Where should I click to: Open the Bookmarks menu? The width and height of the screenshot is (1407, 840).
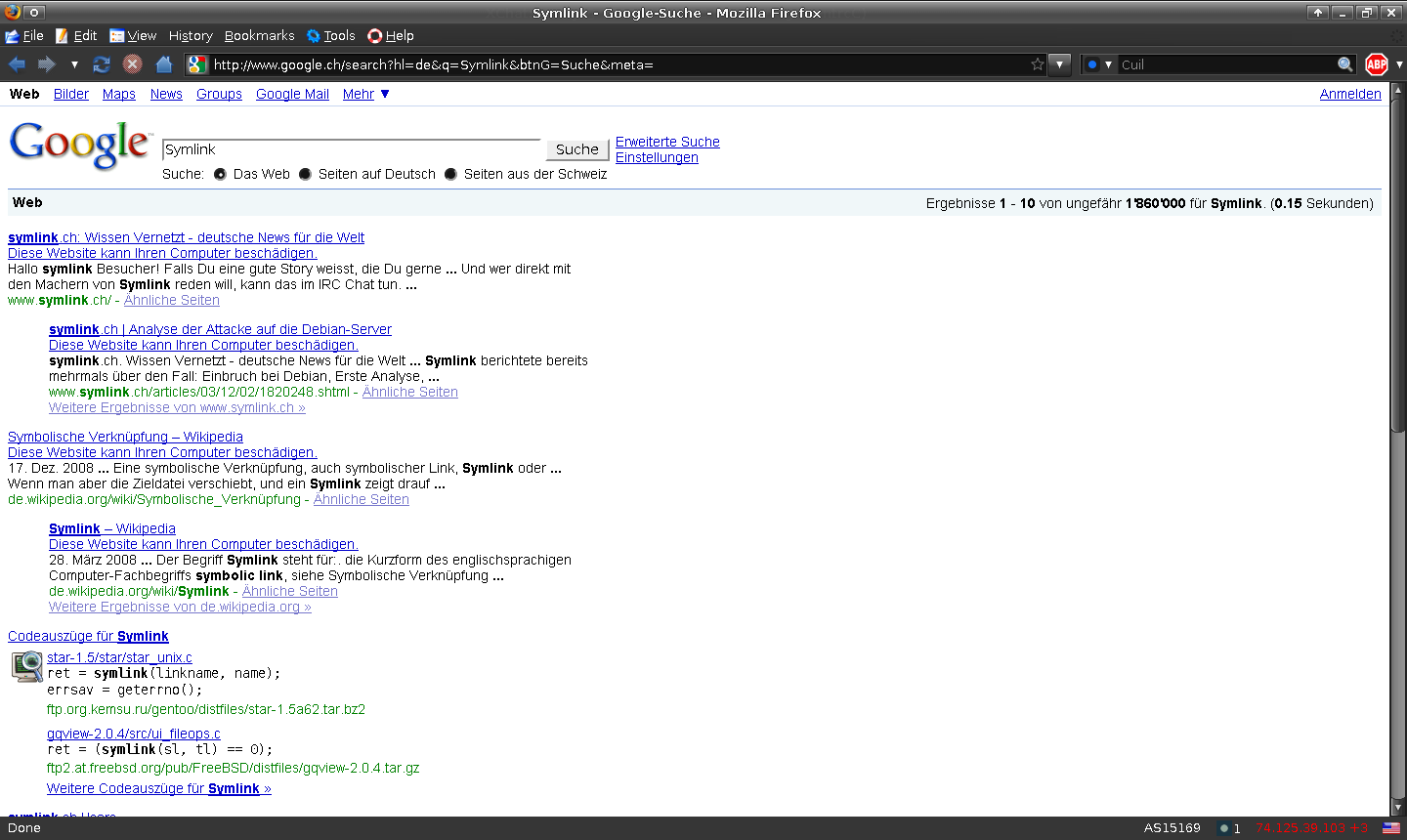pos(259,36)
